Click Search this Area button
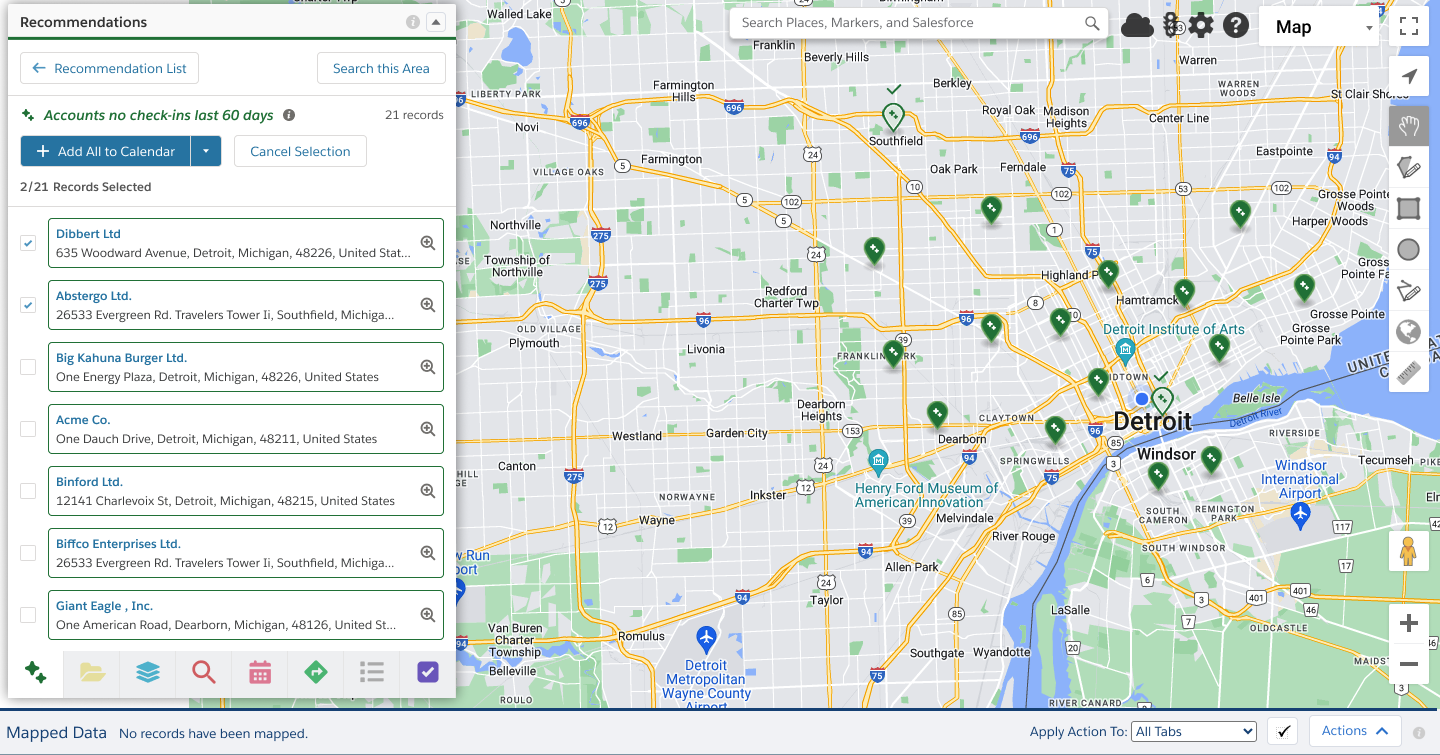 coord(381,68)
